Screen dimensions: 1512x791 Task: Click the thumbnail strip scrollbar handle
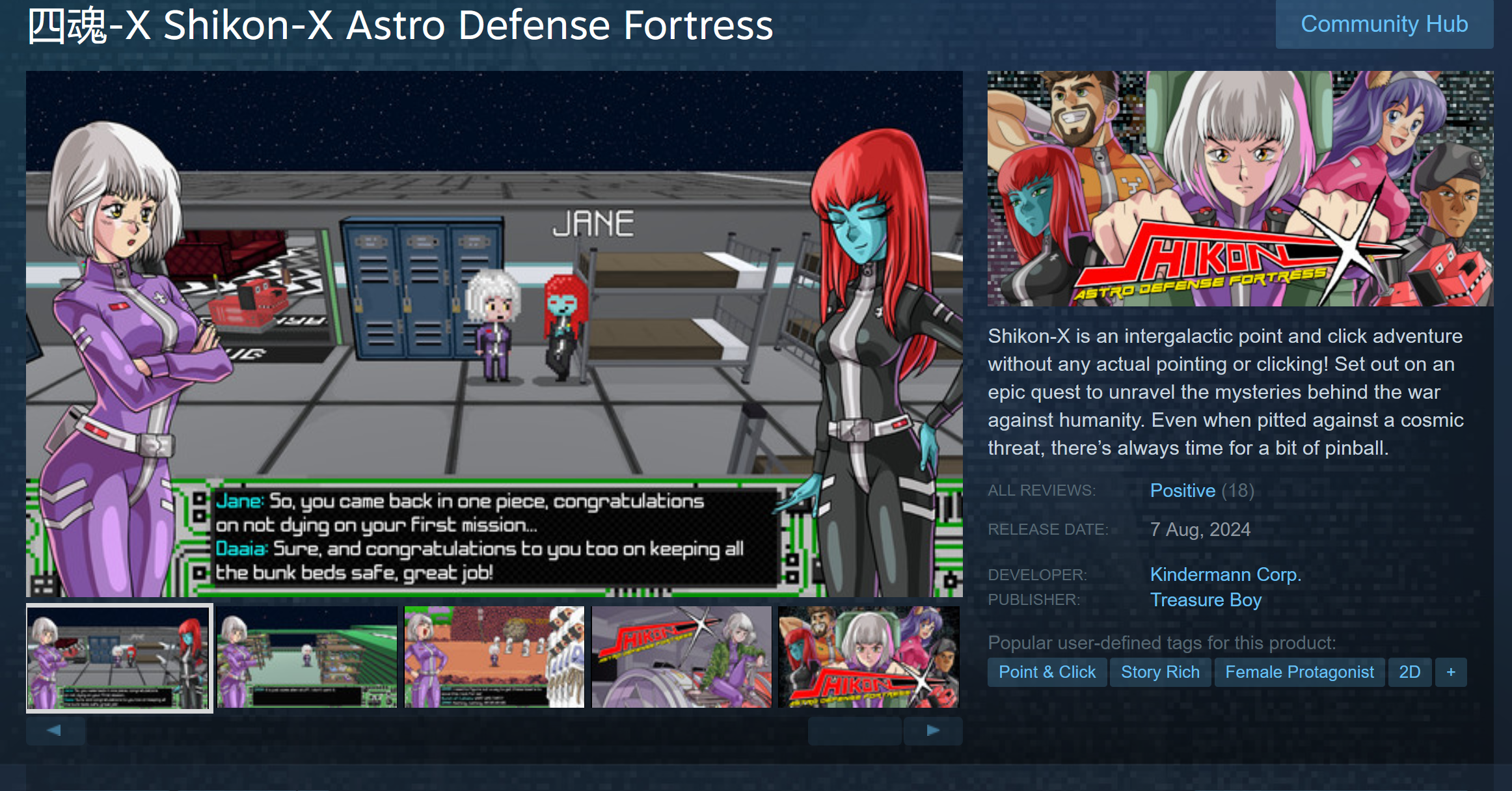click(x=854, y=731)
